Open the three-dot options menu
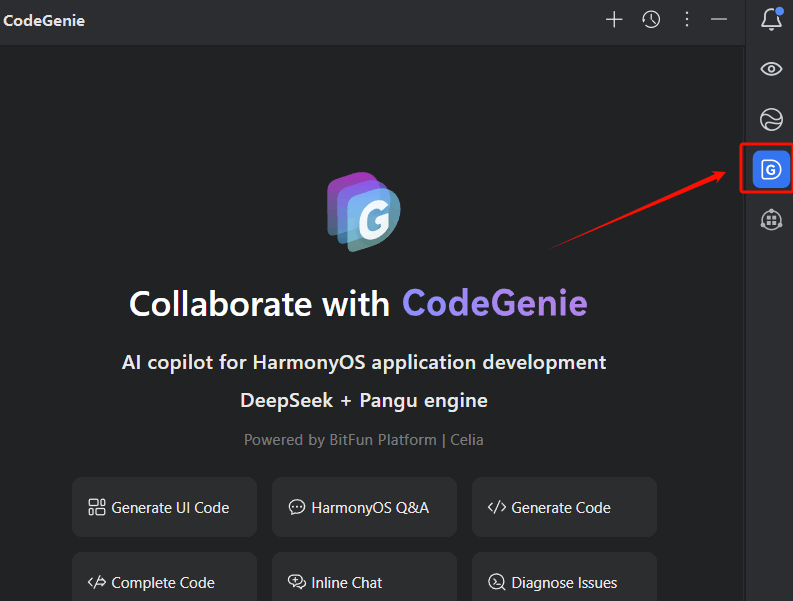The width and height of the screenshot is (793, 601). (686, 20)
